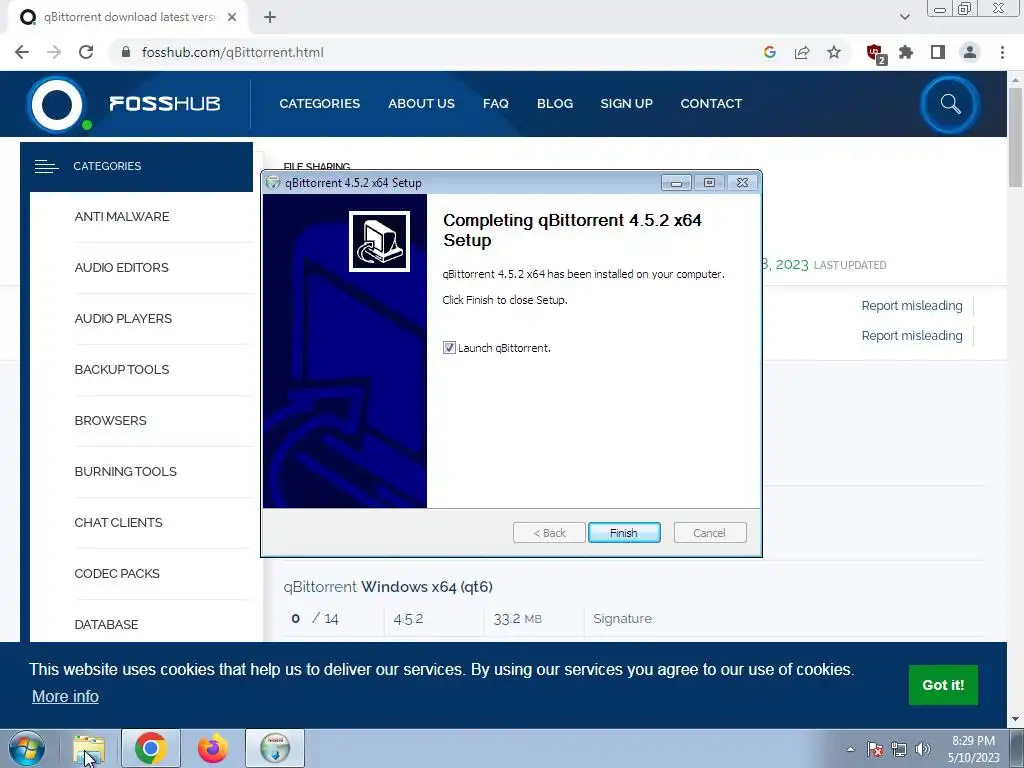
Task: Open the tab search chevron
Action: tap(904, 18)
